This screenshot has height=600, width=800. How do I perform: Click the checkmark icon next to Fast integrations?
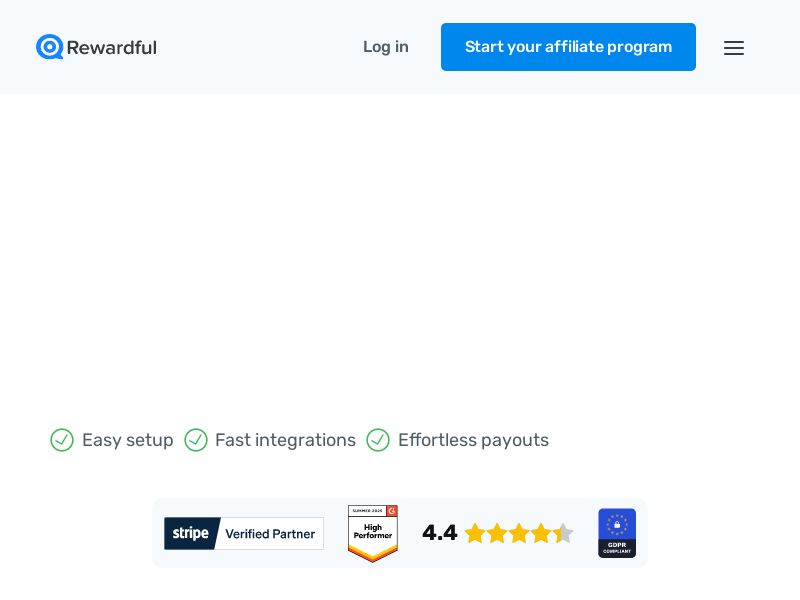click(196, 440)
